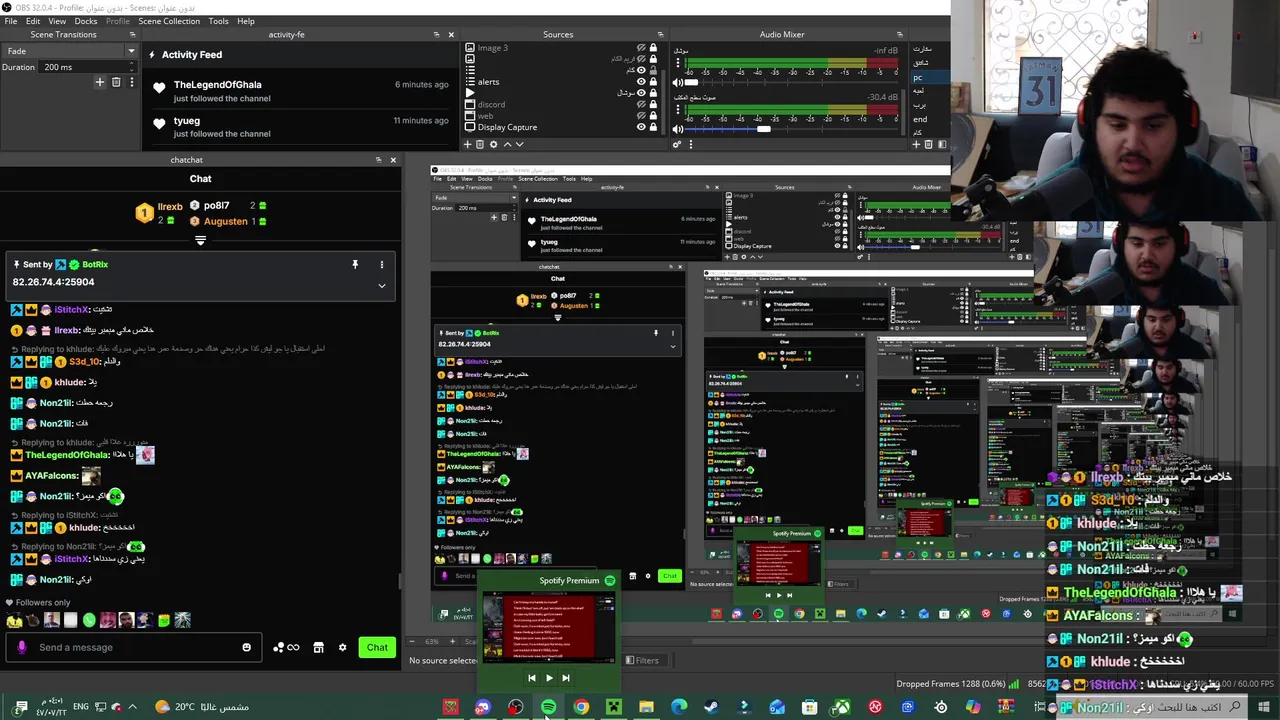
Task: Show the discord source via eye icon
Action: [641, 104]
